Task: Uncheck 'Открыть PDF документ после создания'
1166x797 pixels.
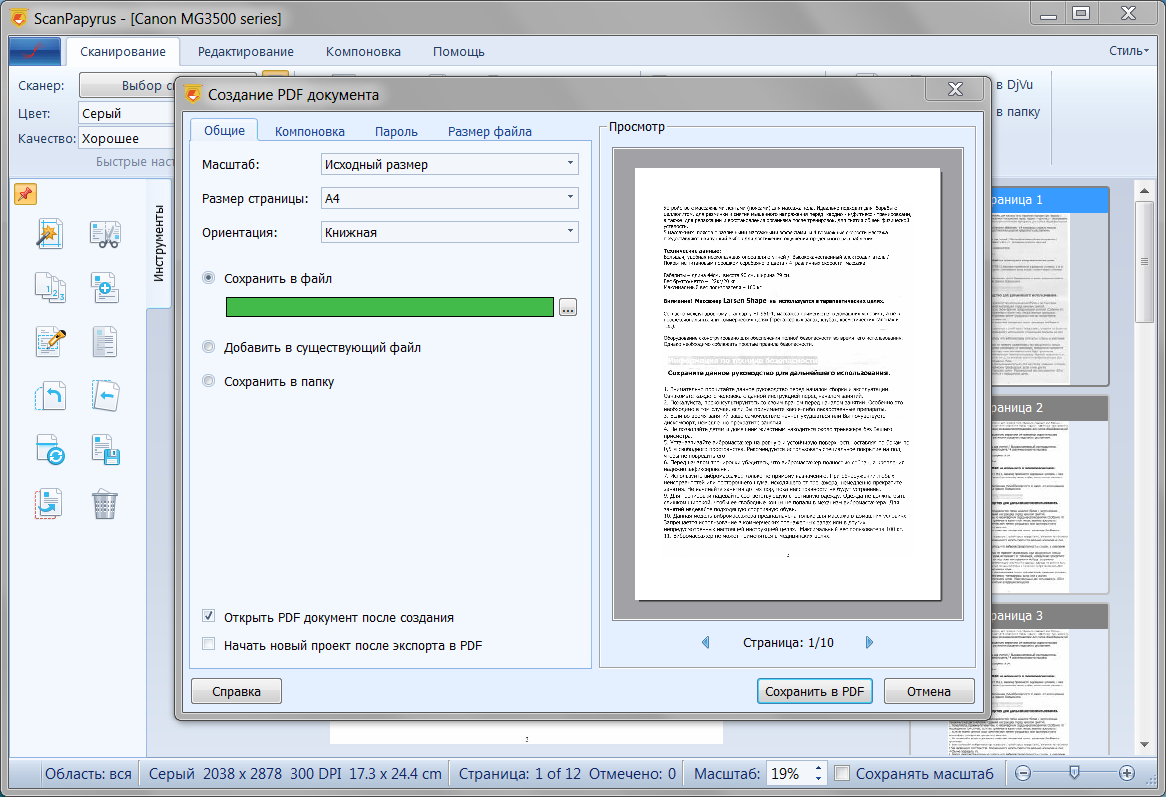Action: click(x=209, y=617)
